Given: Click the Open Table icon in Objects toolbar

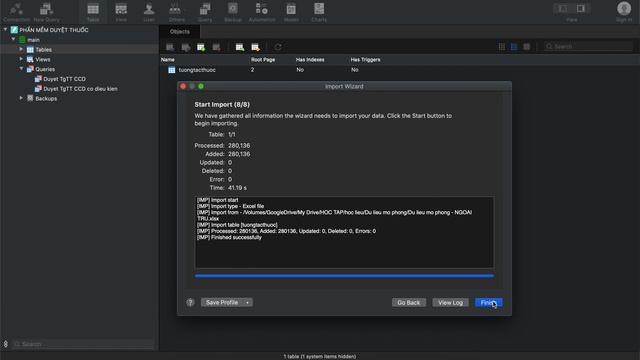Looking at the screenshot, I should click(x=170, y=47).
